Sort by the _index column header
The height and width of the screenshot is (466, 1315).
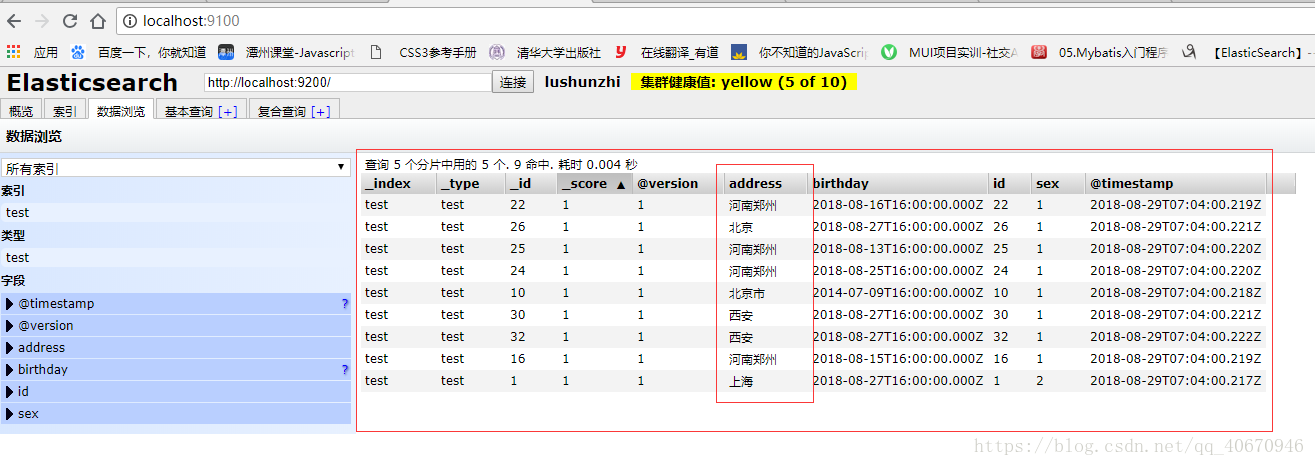pyautogui.click(x=398, y=183)
